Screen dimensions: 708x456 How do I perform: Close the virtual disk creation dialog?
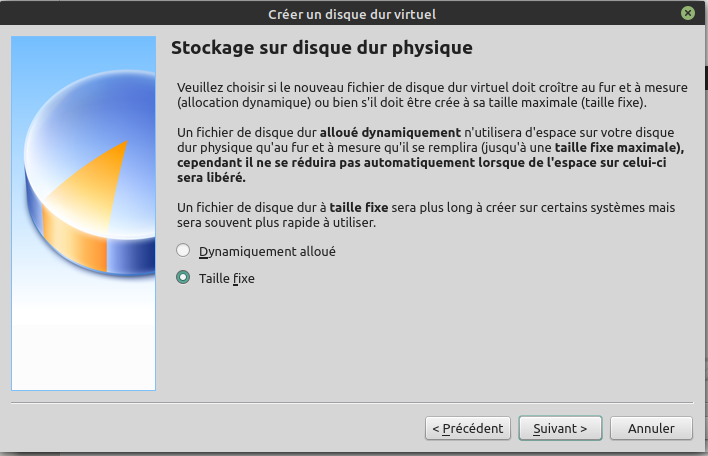[x=688, y=14]
